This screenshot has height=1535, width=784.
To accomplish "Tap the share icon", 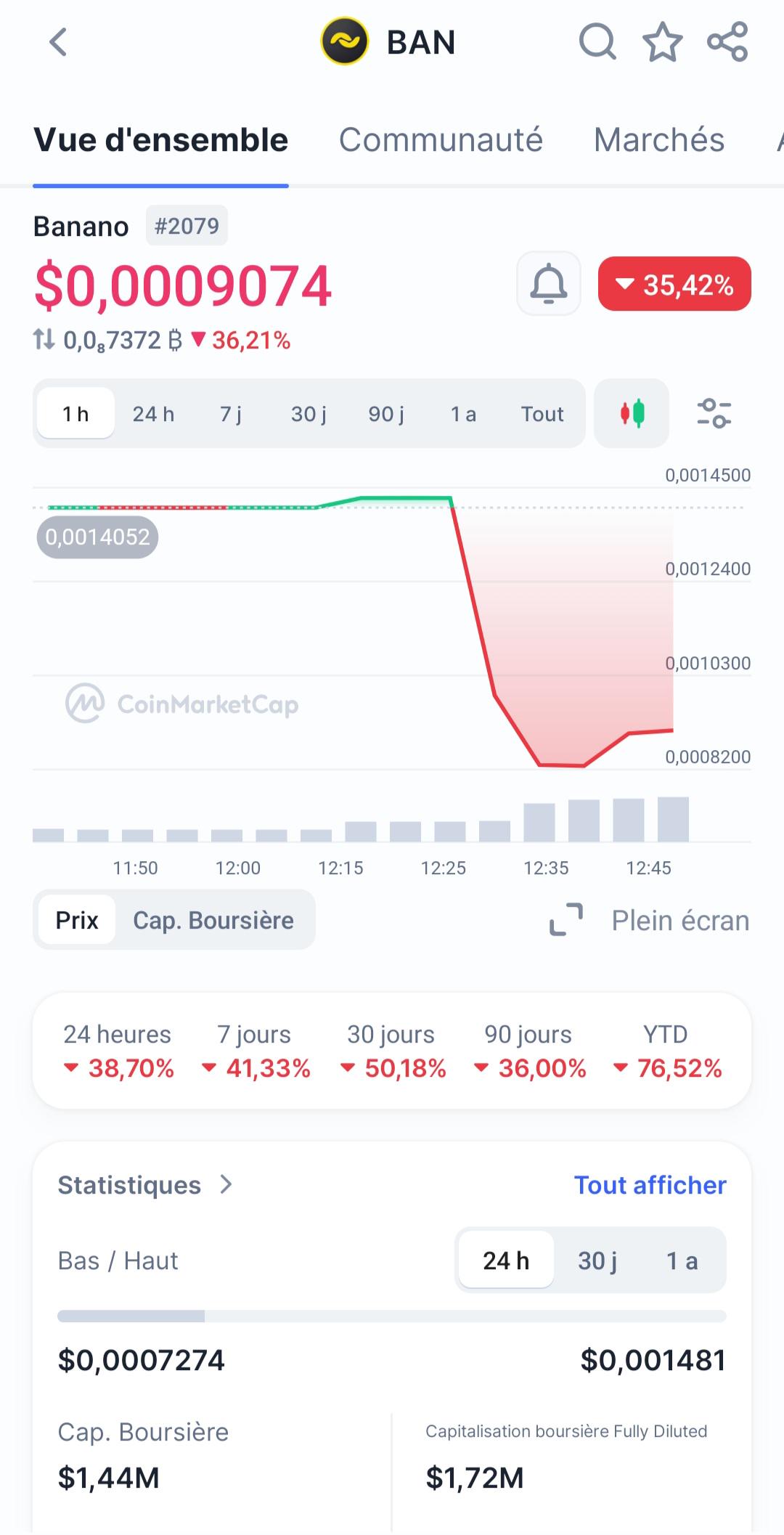I will [x=727, y=42].
